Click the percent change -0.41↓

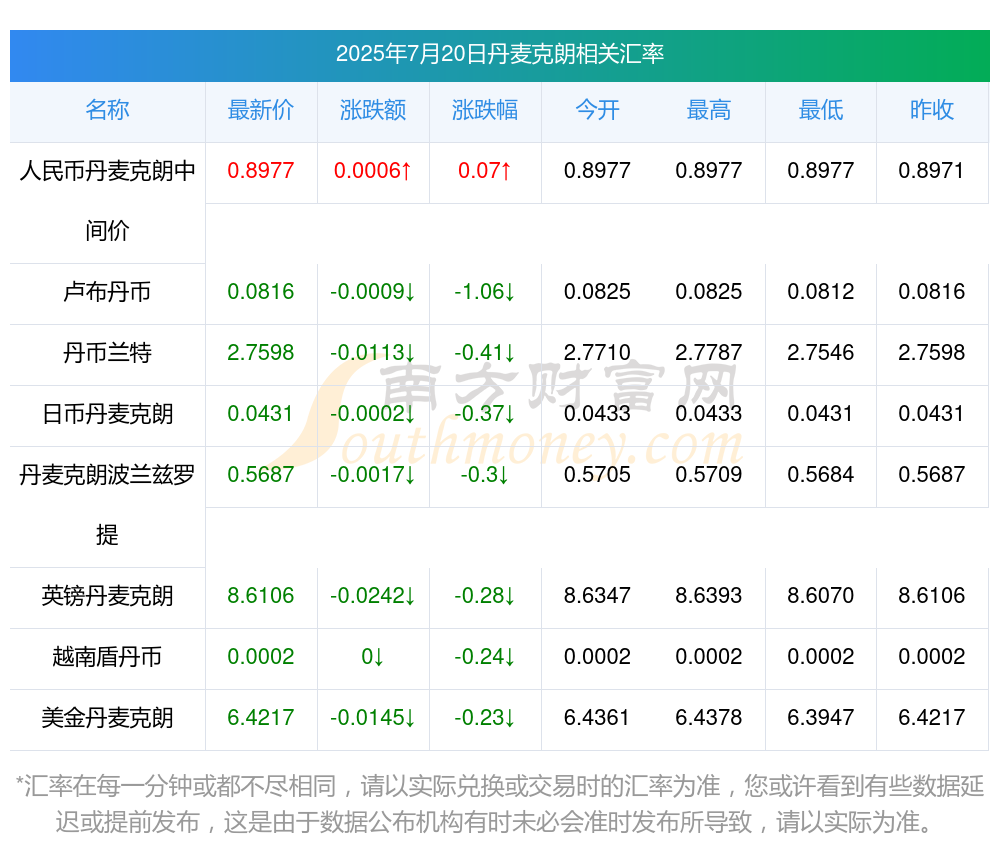point(485,353)
